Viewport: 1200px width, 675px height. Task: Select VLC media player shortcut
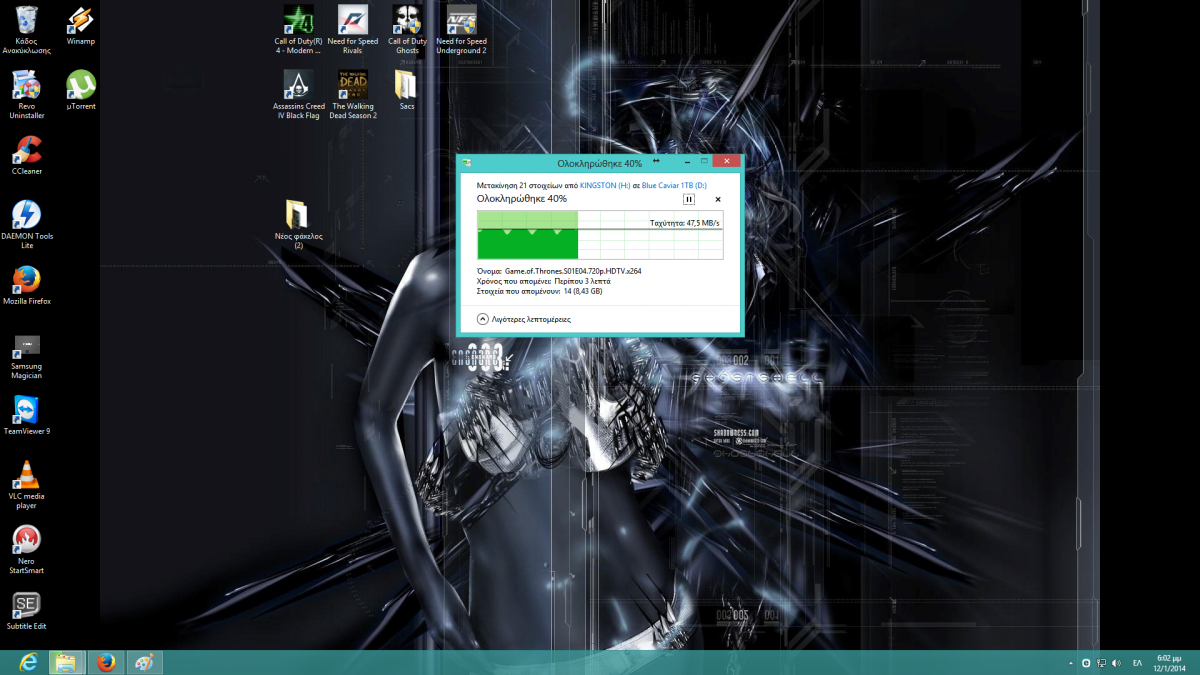[27, 484]
